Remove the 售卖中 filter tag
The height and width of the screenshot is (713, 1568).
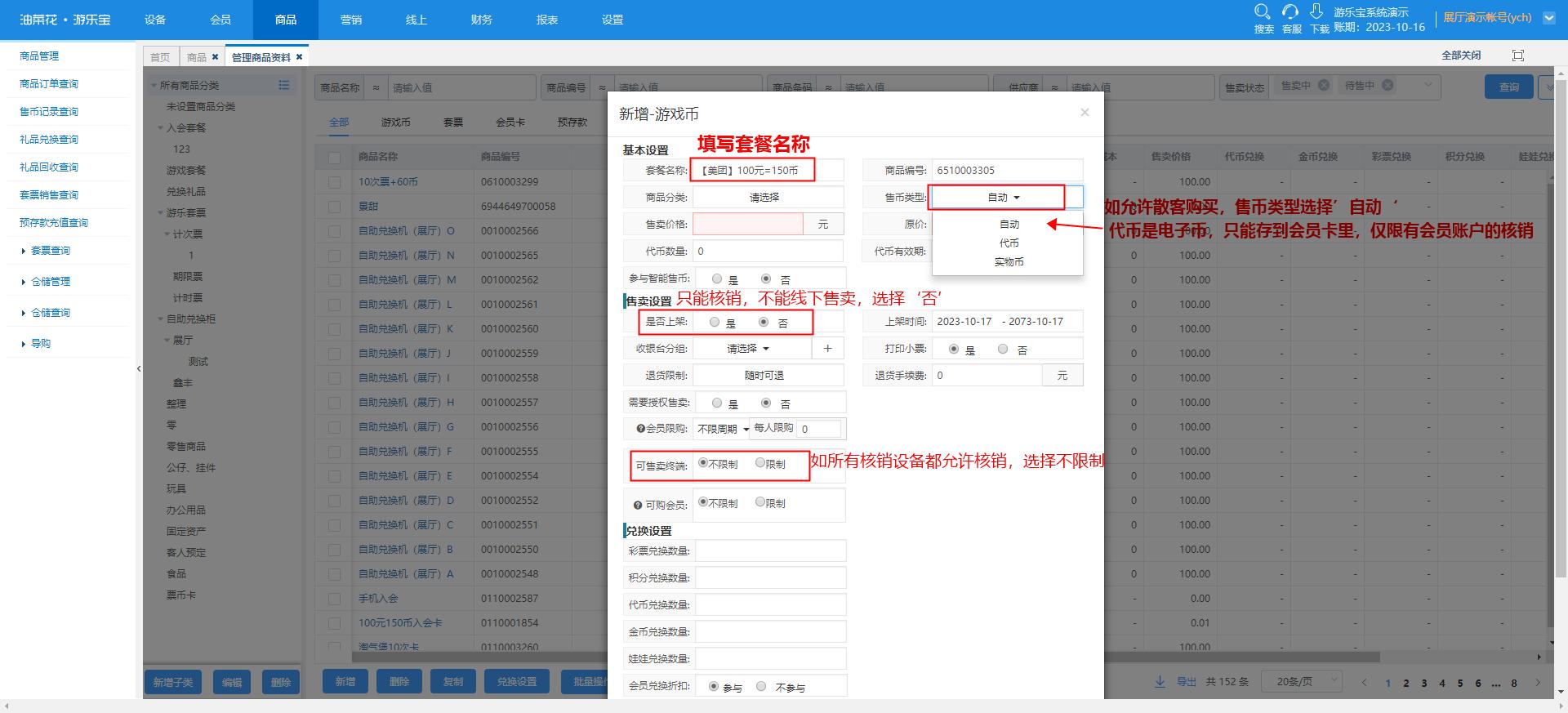1324,85
